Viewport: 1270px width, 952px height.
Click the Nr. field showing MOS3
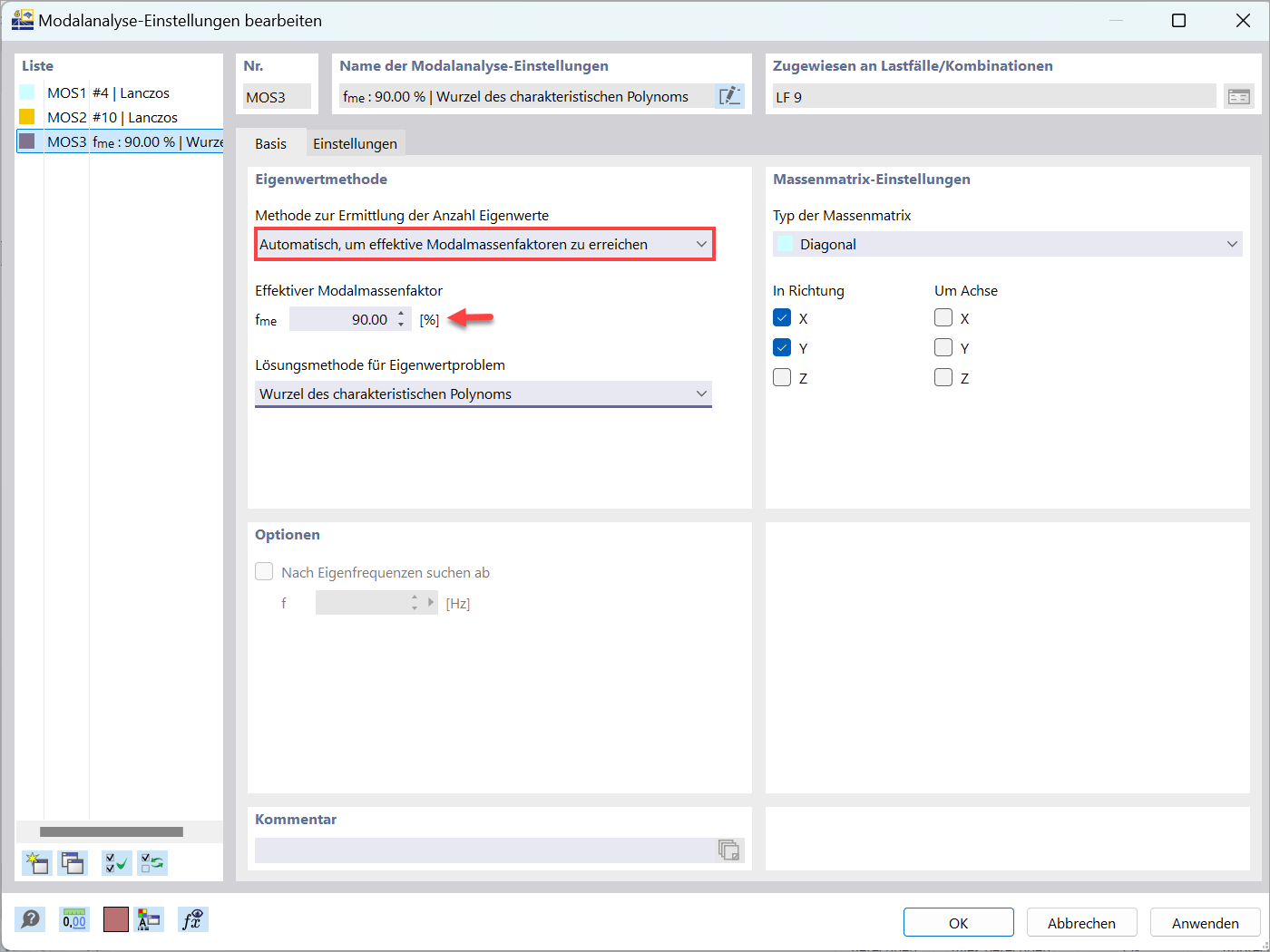click(277, 96)
